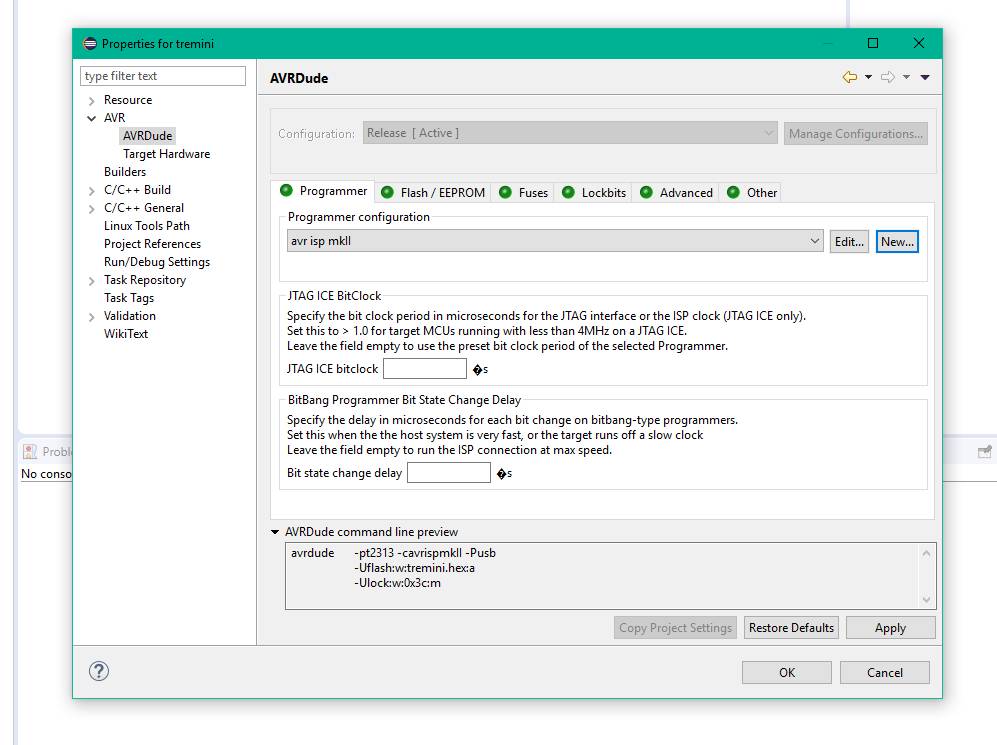Focus the type filter text field
The width and height of the screenshot is (997, 745).
pos(163,76)
